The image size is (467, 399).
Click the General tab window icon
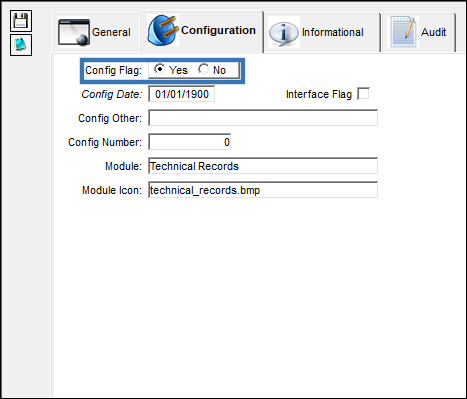(x=74, y=32)
